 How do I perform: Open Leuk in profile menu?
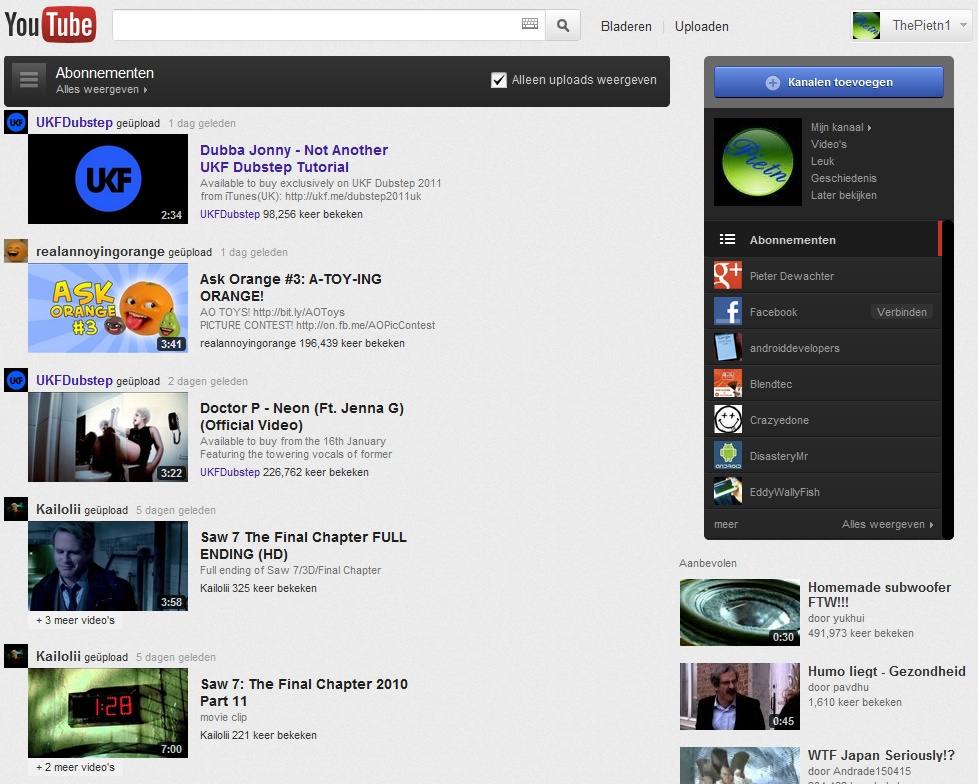coord(822,161)
